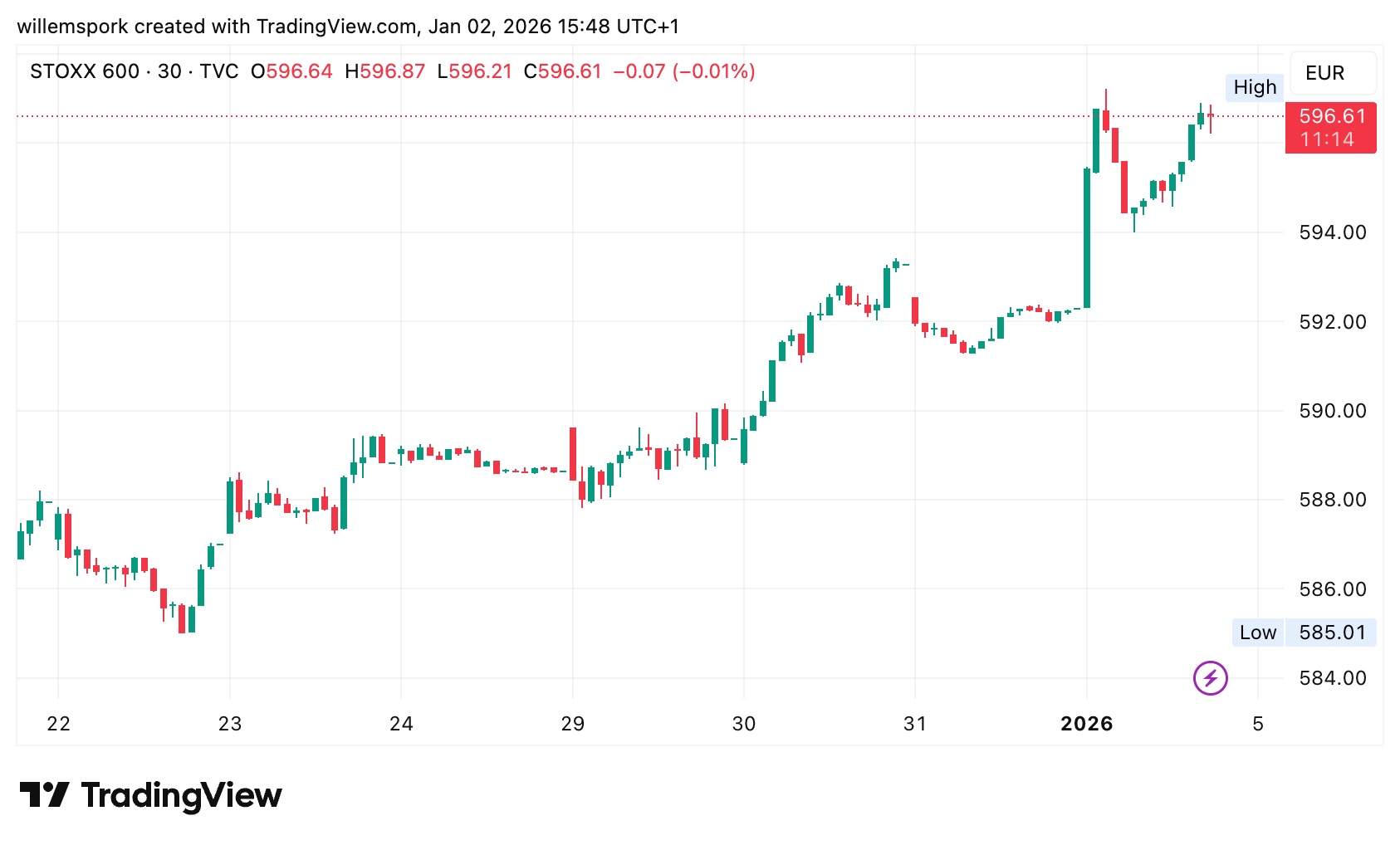Image resolution: width=1400 pixels, height=845 pixels.
Task: Click the 584.00 price axis label
Action: (1332, 678)
